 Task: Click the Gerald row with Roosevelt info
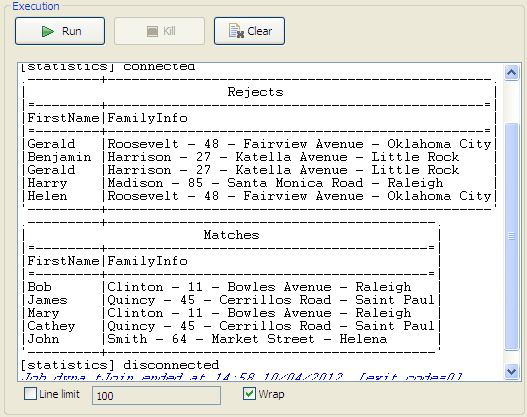(259, 144)
